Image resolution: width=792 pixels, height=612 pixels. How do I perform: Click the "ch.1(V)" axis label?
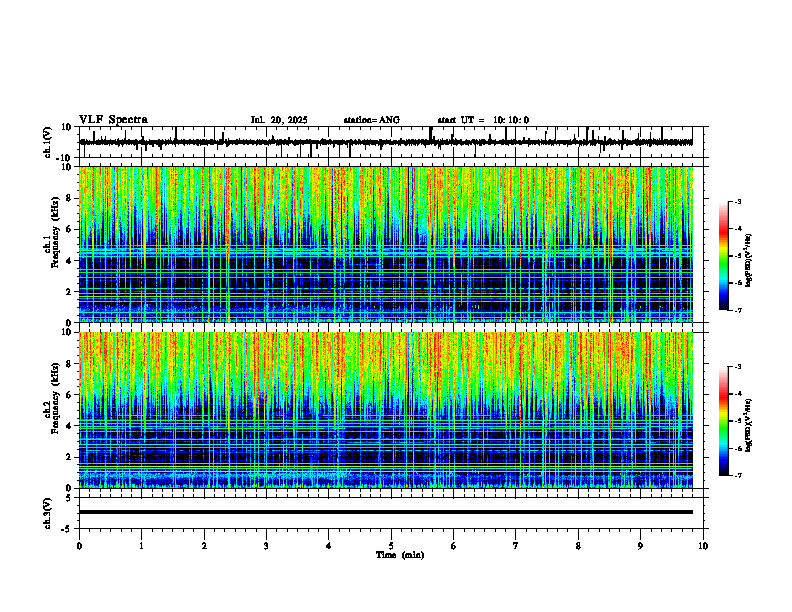coord(48,142)
